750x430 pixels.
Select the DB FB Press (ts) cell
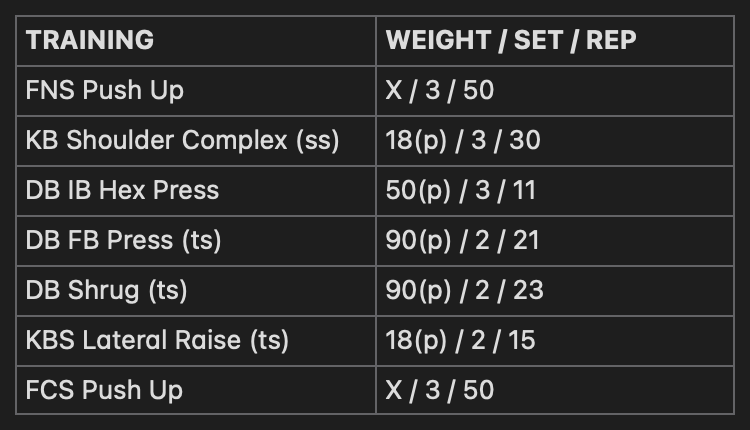tap(196, 241)
